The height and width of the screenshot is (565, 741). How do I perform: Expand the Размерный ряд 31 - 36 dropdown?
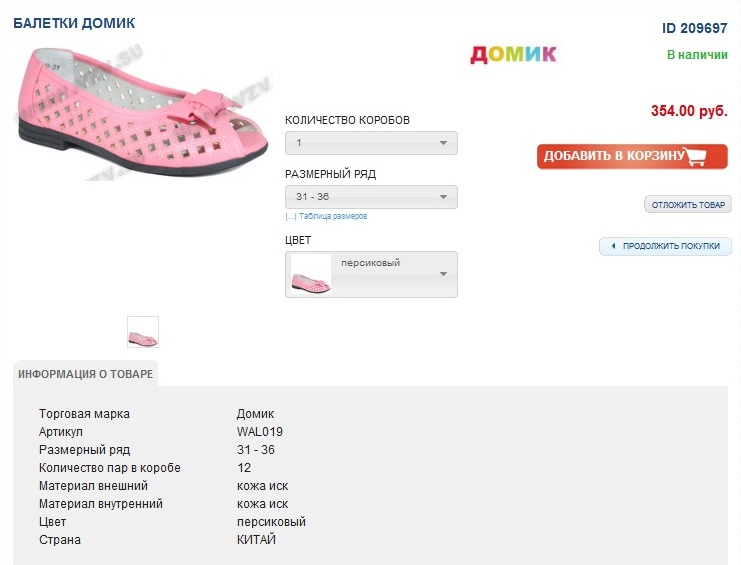click(371, 197)
